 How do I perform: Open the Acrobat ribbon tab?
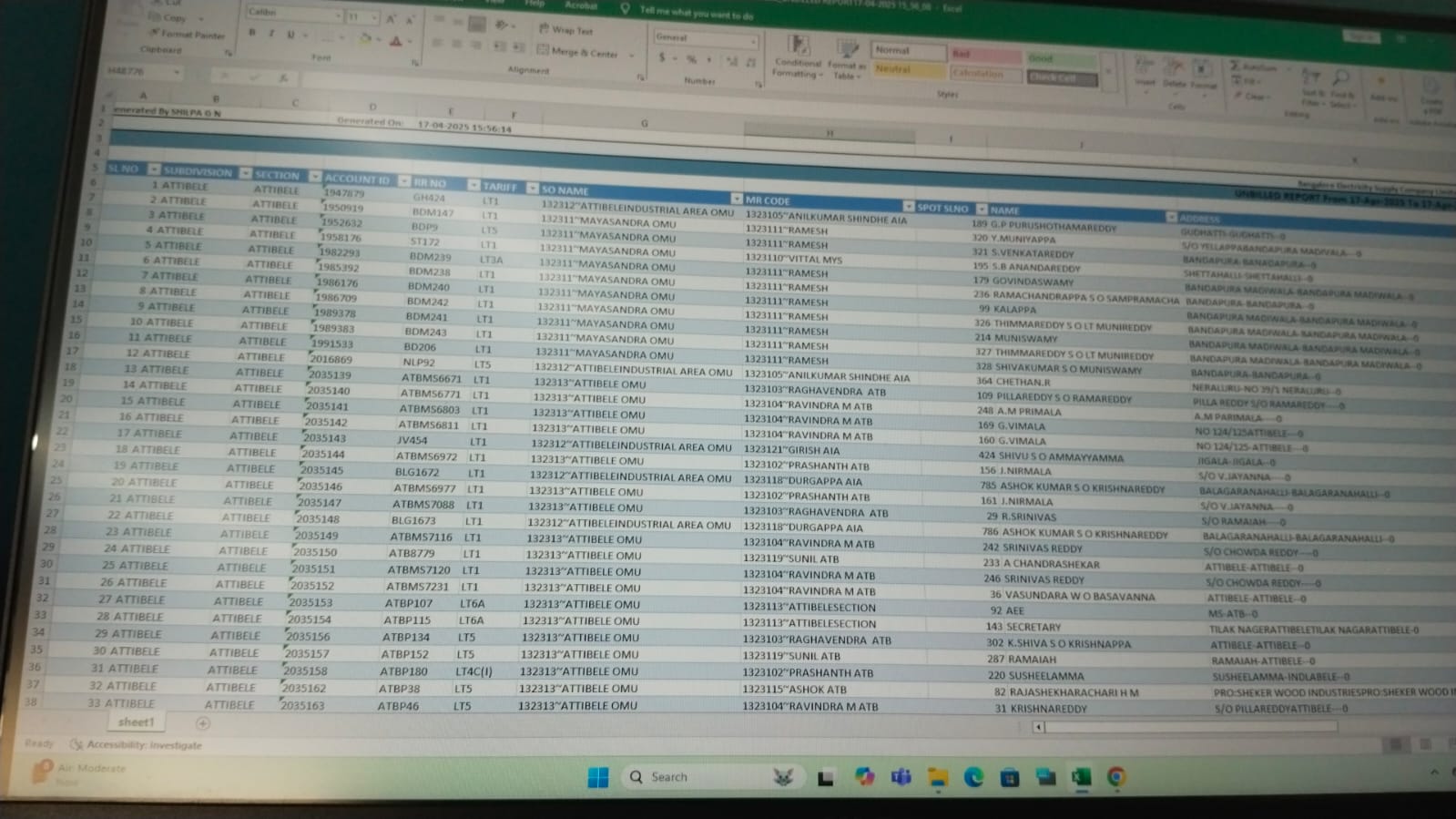pos(581,5)
